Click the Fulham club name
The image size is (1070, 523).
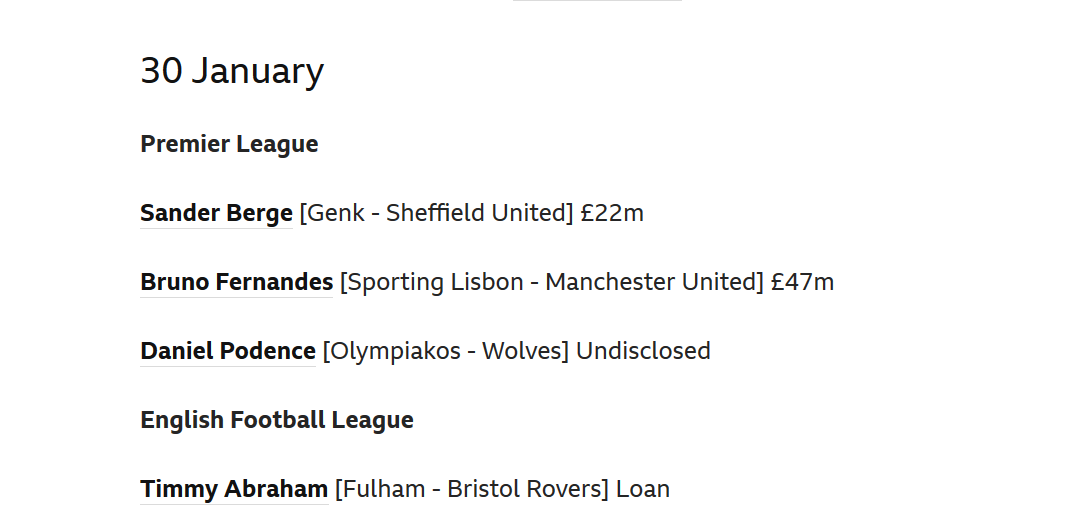coord(384,489)
